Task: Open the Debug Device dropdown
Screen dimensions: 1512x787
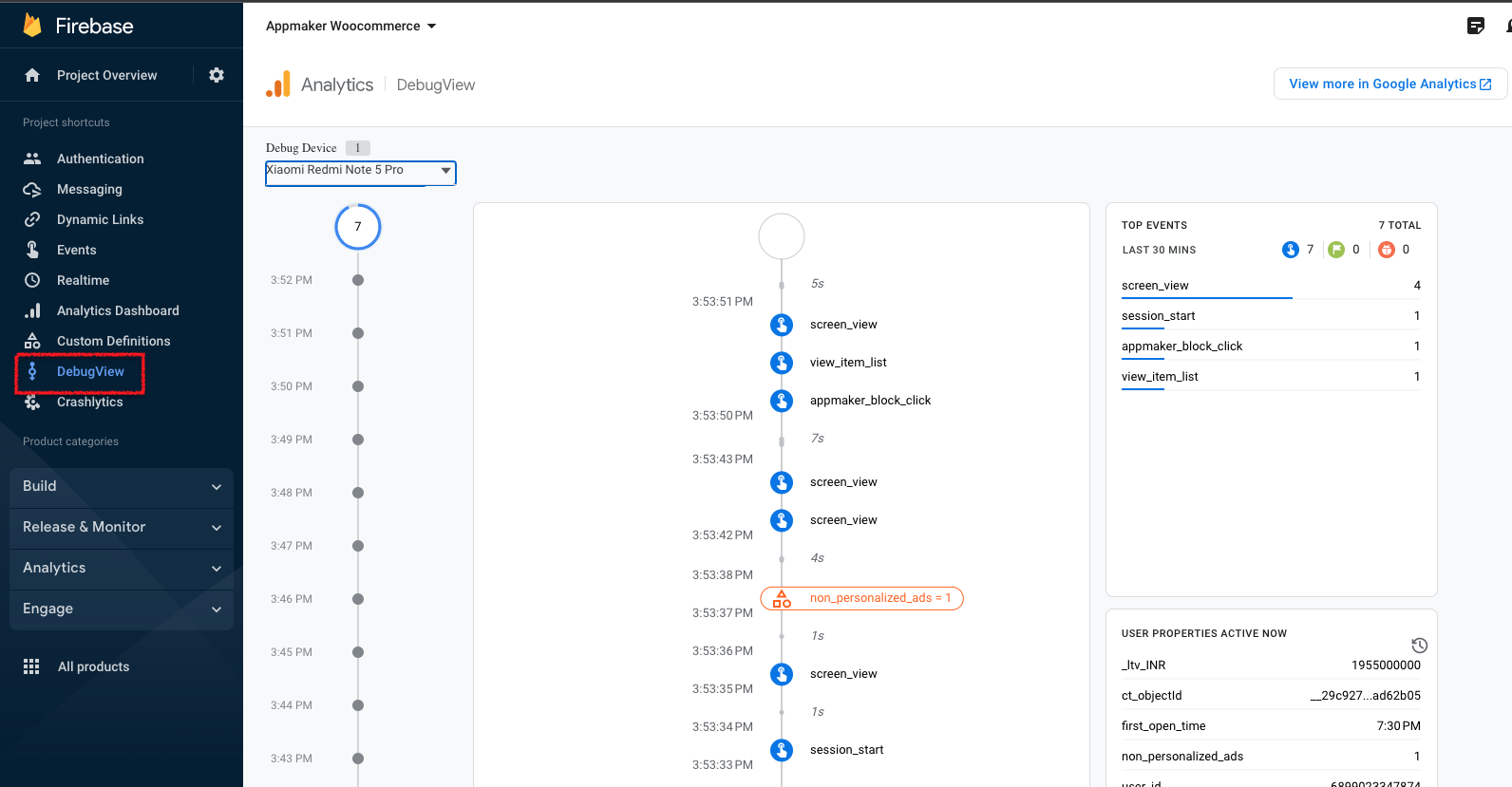Action: [360, 172]
